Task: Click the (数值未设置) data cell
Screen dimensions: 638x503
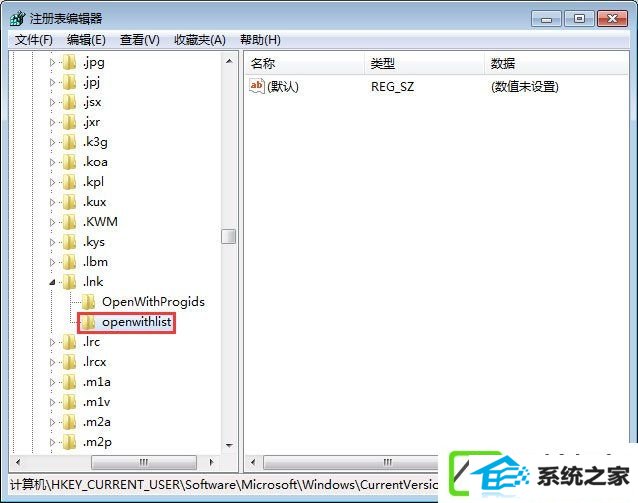Action: 525,86
